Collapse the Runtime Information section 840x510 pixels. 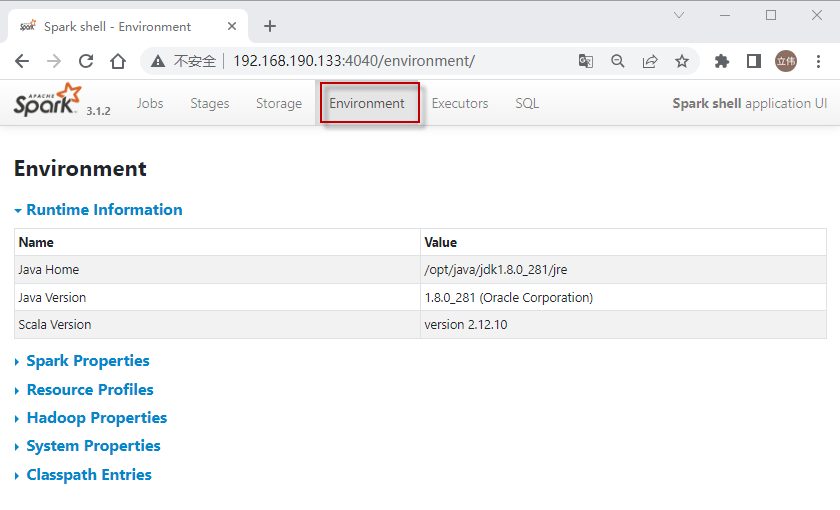click(x=104, y=210)
